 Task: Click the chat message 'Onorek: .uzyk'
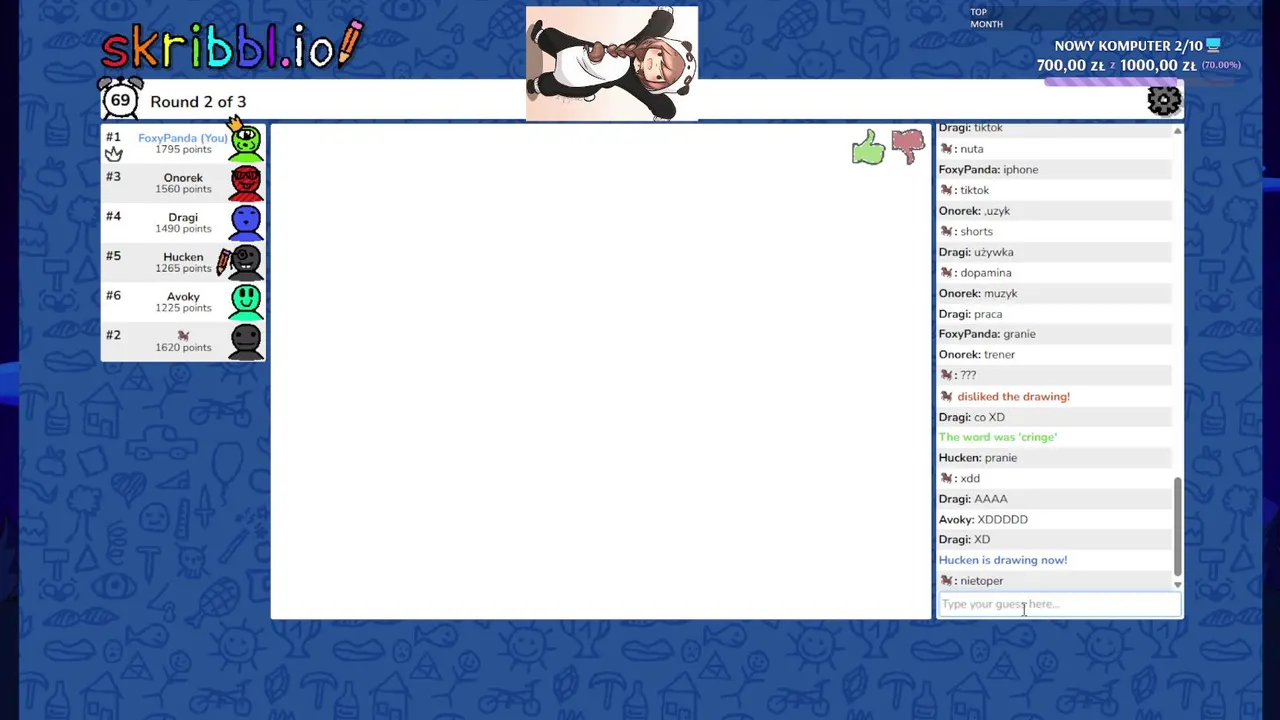click(974, 211)
